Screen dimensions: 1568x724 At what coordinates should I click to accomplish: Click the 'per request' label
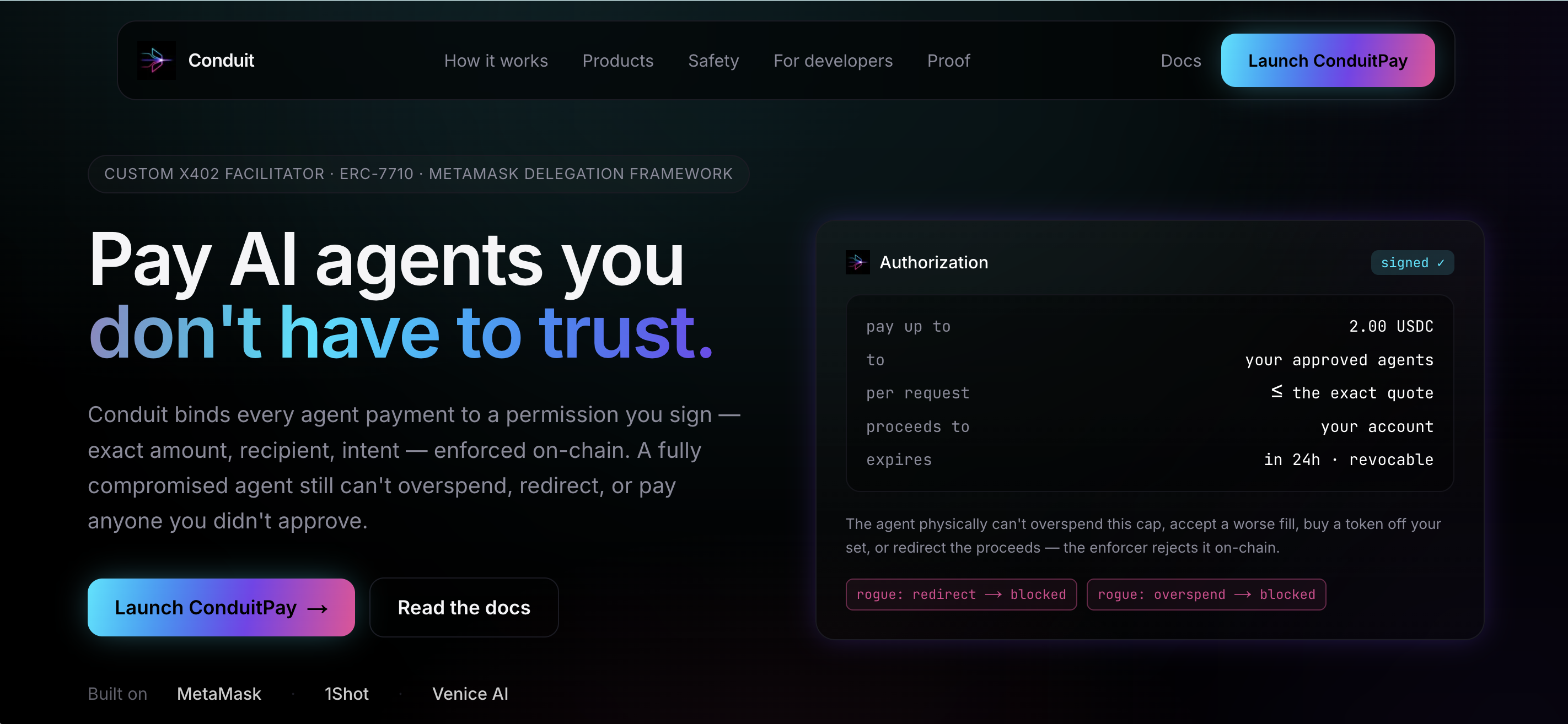917,392
